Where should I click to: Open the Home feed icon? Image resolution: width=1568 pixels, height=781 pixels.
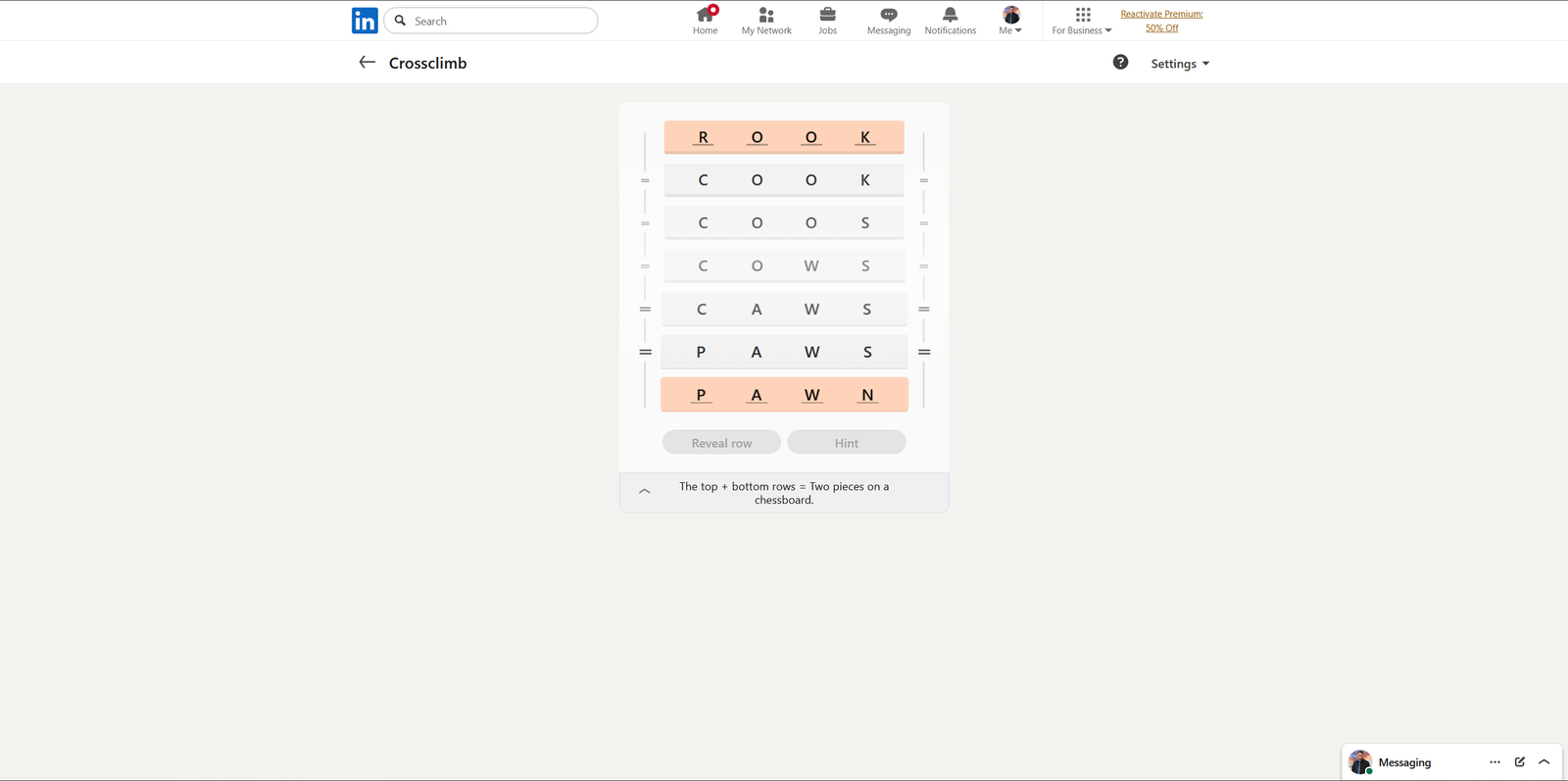[705, 16]
